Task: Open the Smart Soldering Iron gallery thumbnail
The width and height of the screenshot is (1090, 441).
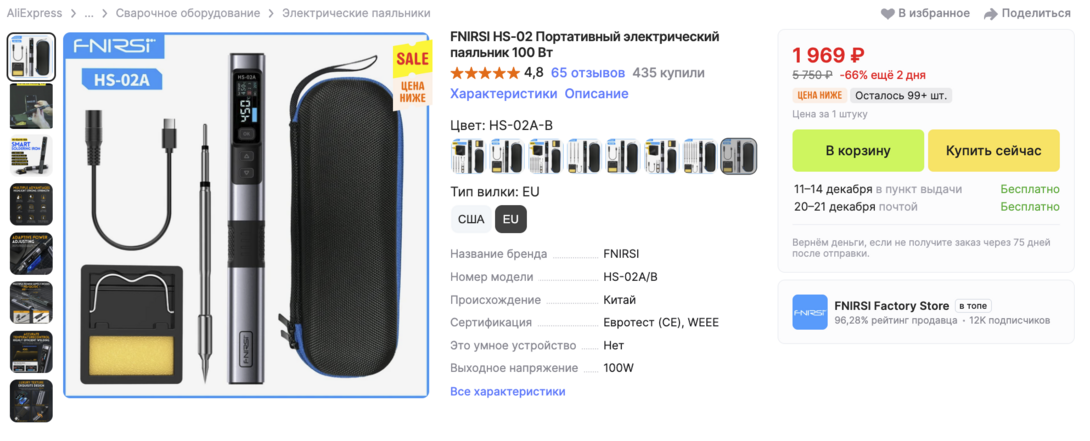Action: pyautogui.click(x=31, y=155)
